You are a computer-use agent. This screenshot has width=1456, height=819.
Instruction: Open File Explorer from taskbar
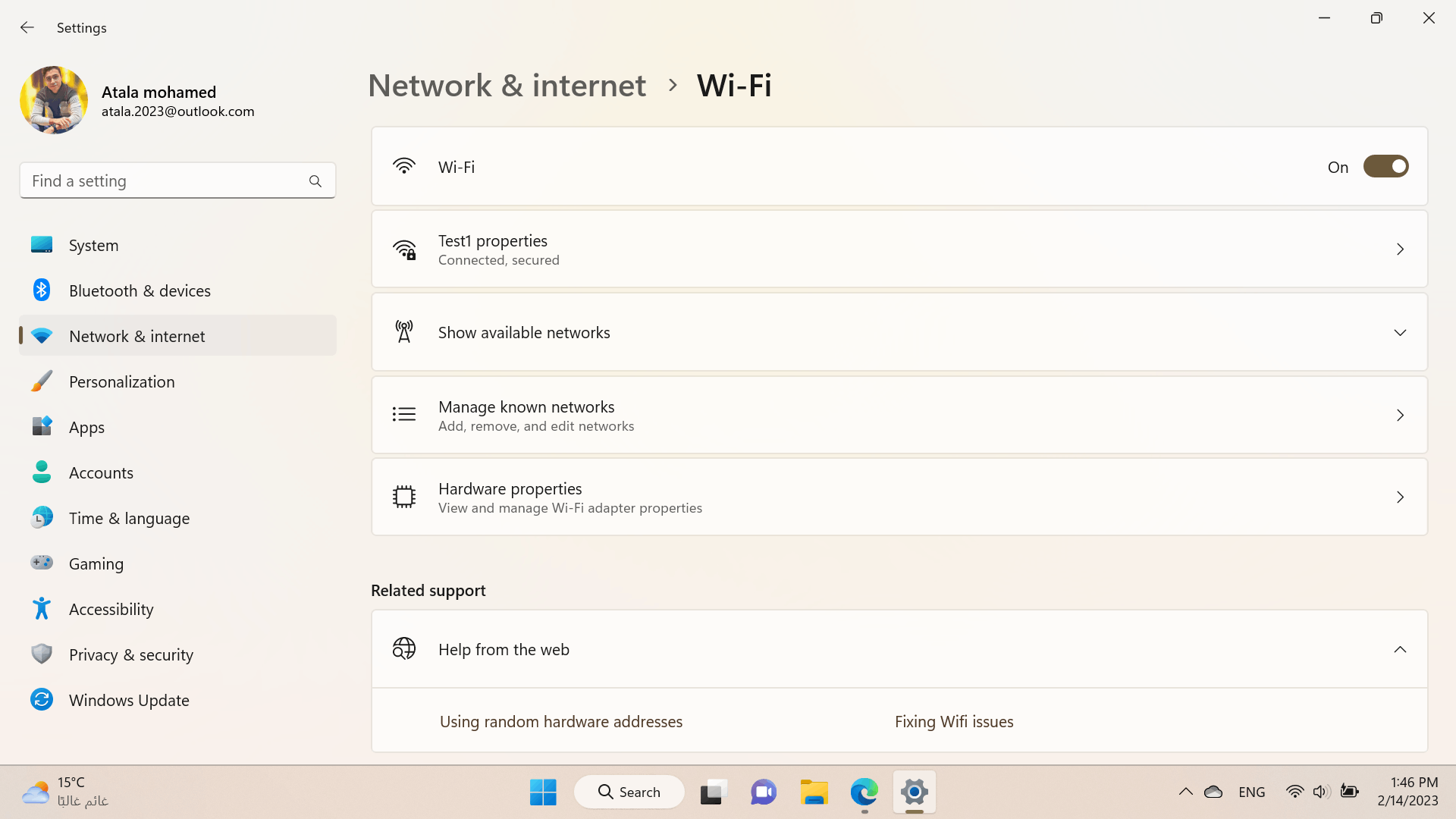814,792
